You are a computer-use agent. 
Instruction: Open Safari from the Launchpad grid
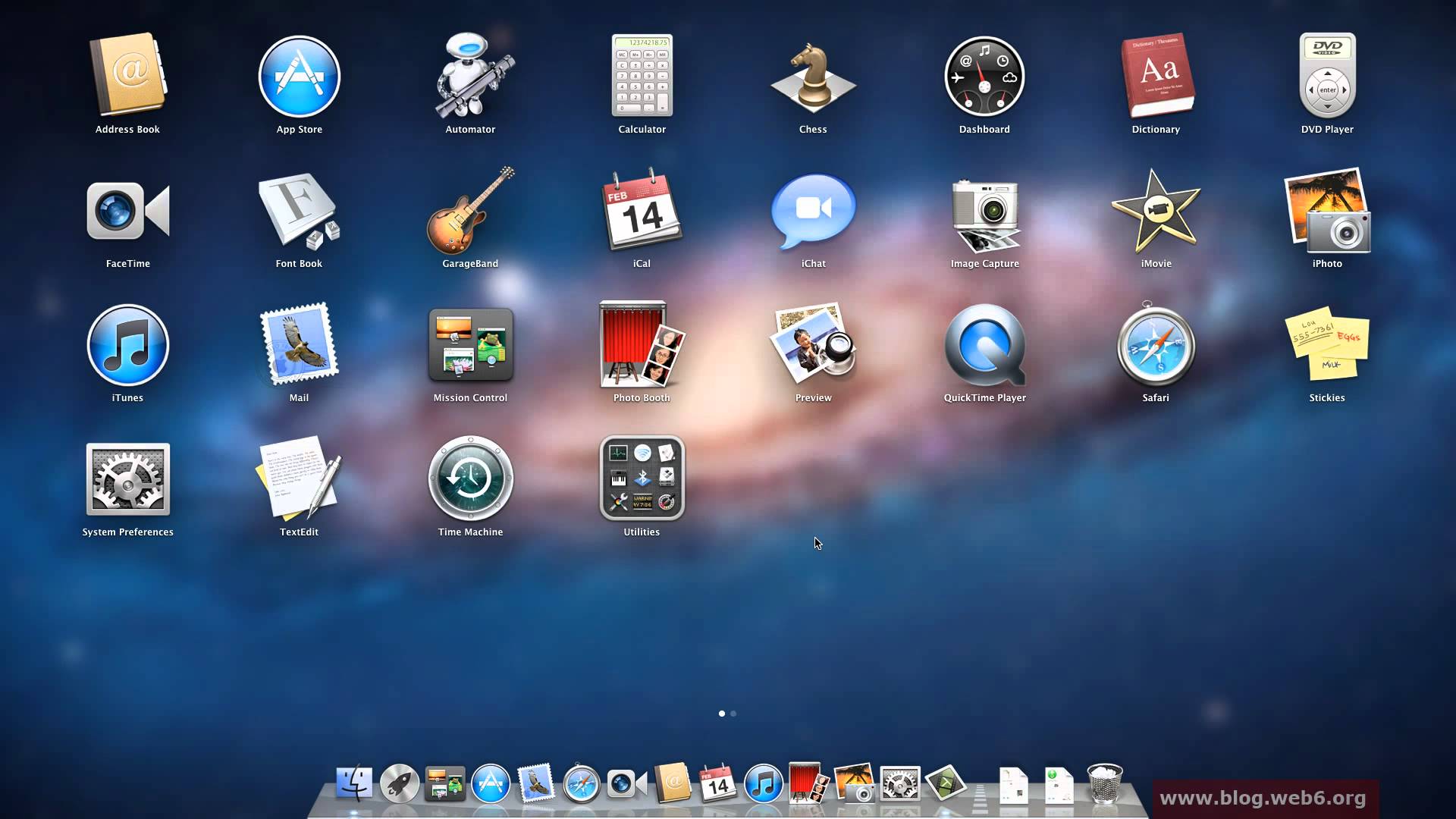1156,345
